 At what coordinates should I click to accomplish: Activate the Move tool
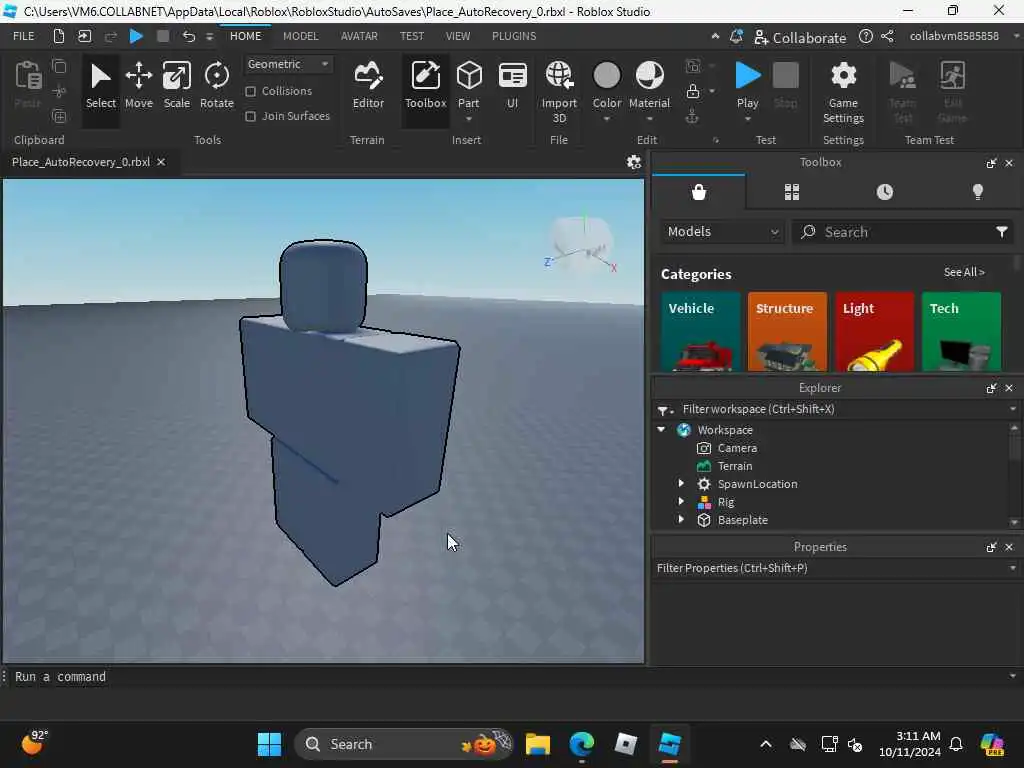click(138, 86)
